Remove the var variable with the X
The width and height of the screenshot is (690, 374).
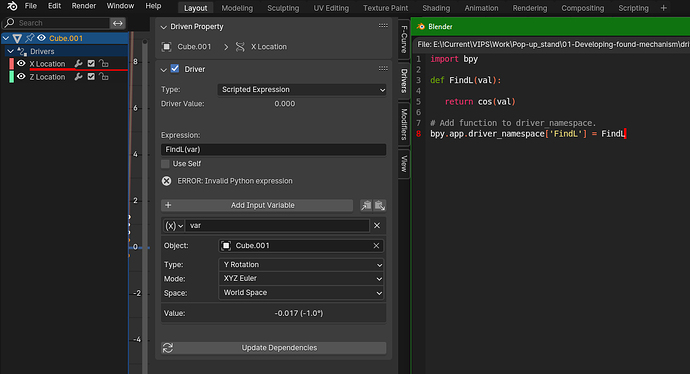377,226
